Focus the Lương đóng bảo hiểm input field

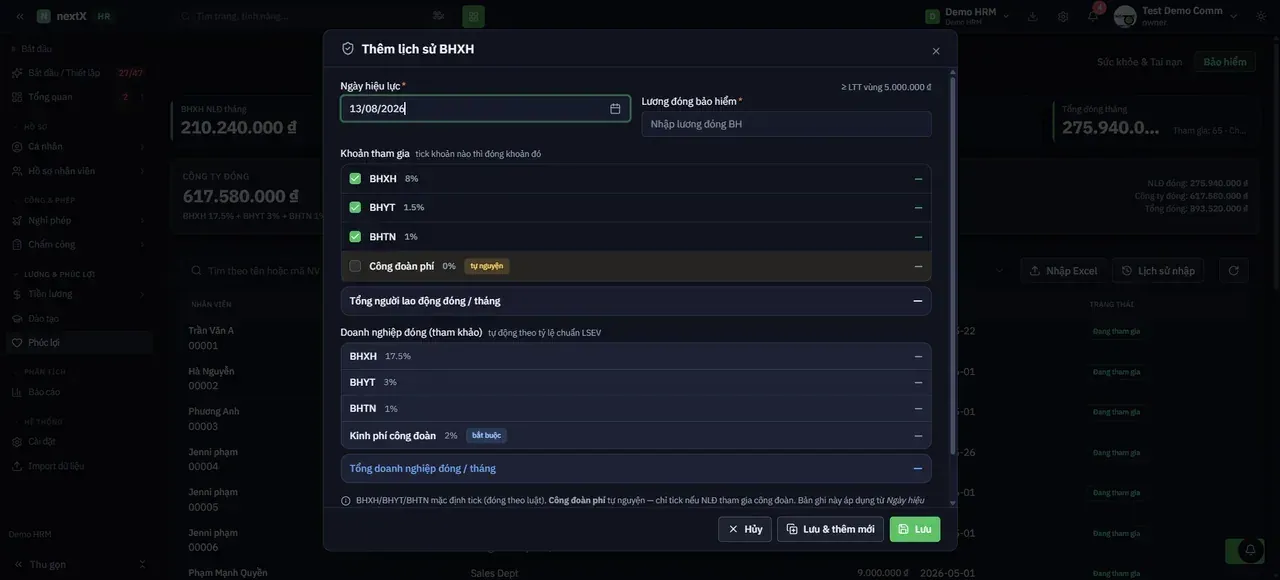tap(786, 124)
